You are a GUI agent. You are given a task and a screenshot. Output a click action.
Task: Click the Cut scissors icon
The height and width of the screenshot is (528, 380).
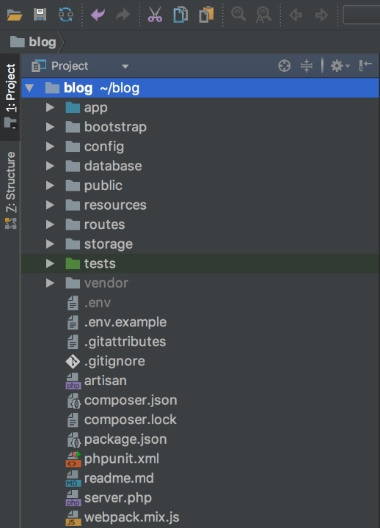[x=155, y=15]
